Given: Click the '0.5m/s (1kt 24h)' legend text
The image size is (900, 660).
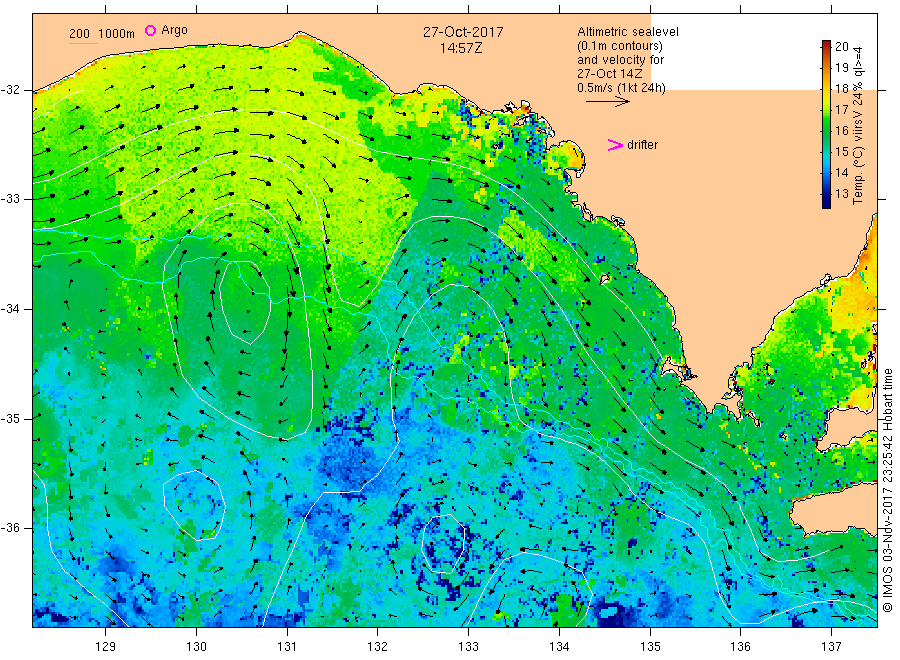Looking at the screenshot, I should tap(621, 88).
